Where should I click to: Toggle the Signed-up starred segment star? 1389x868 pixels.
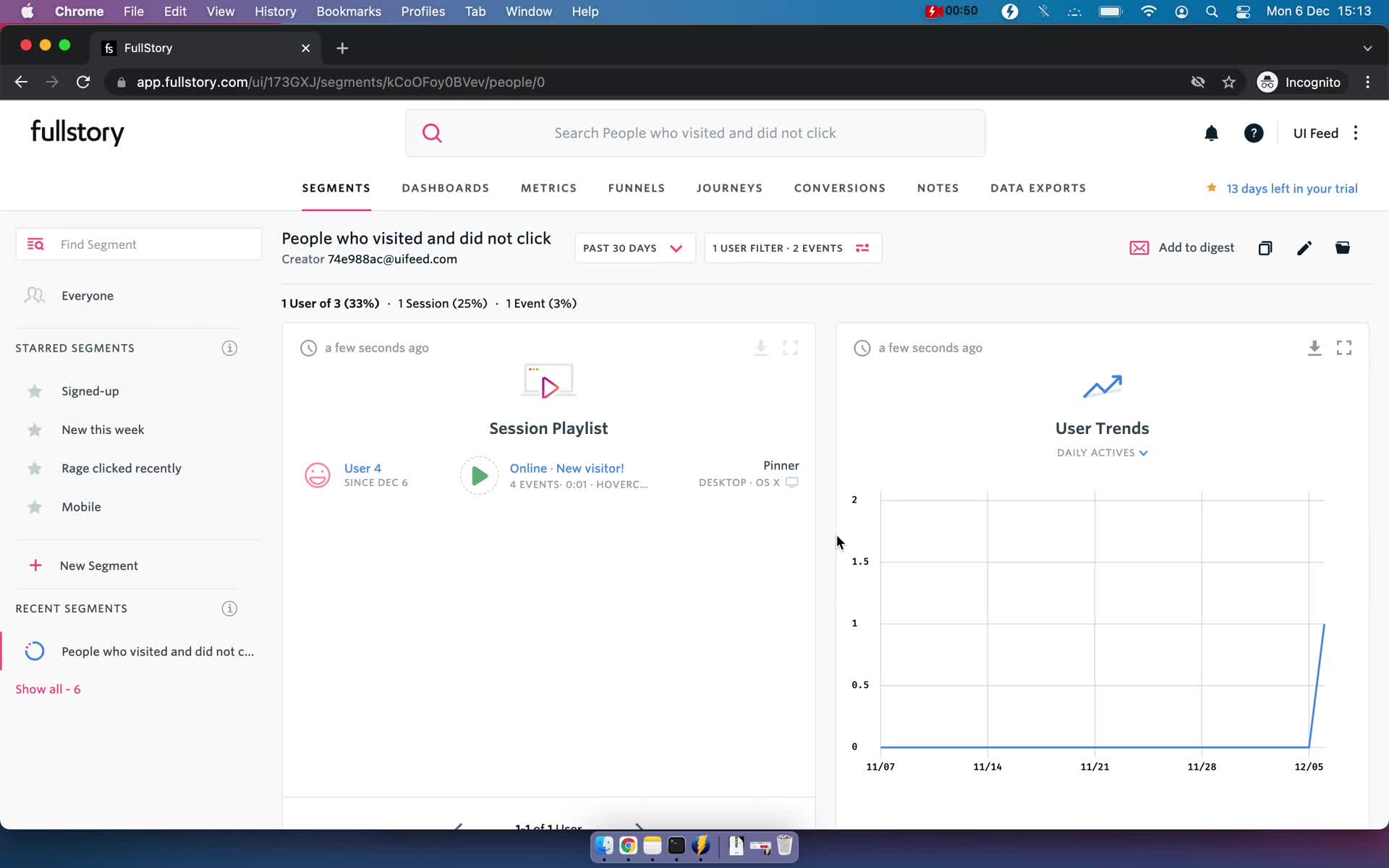coord(34,390)
